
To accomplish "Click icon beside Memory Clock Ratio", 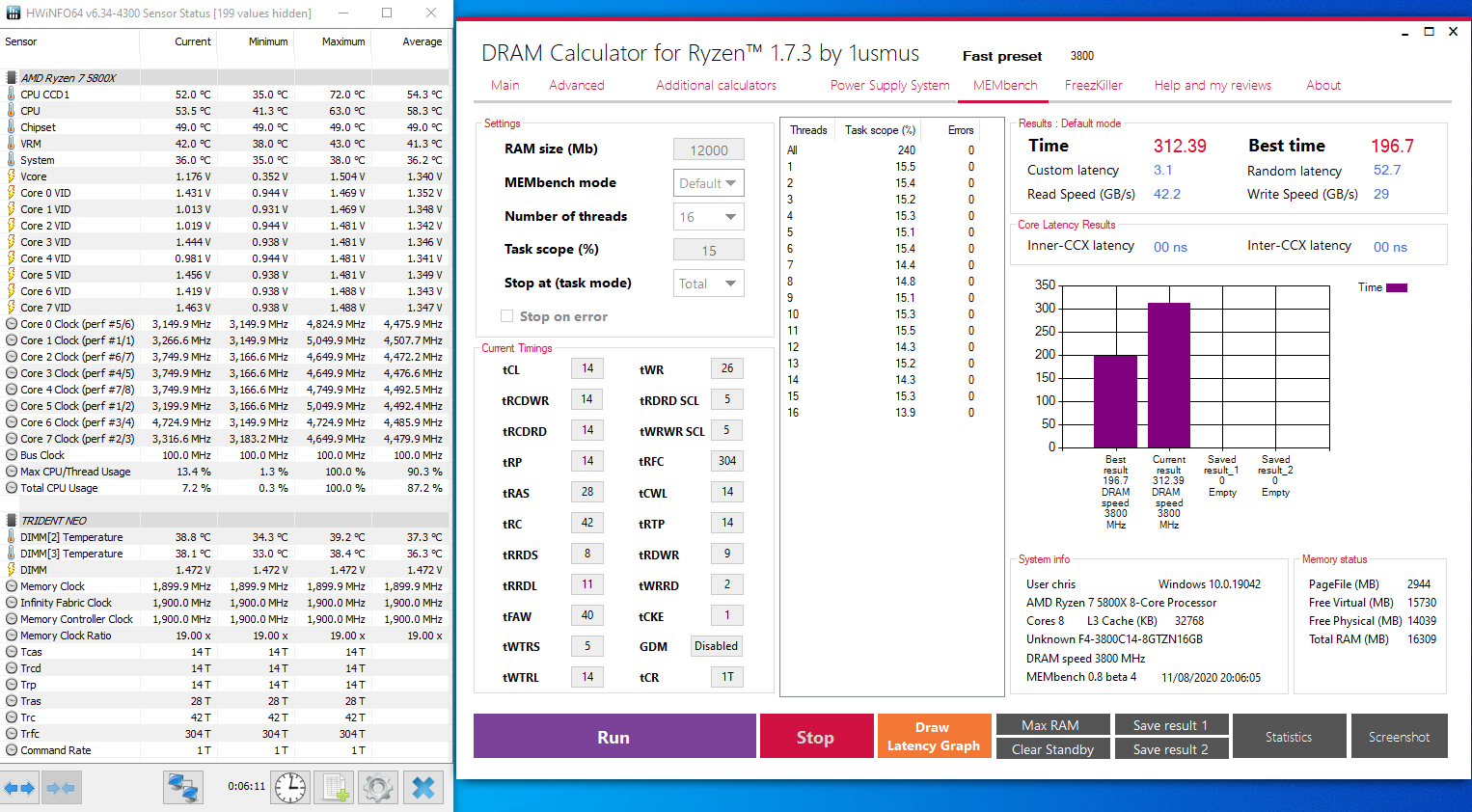I will 12,636.
